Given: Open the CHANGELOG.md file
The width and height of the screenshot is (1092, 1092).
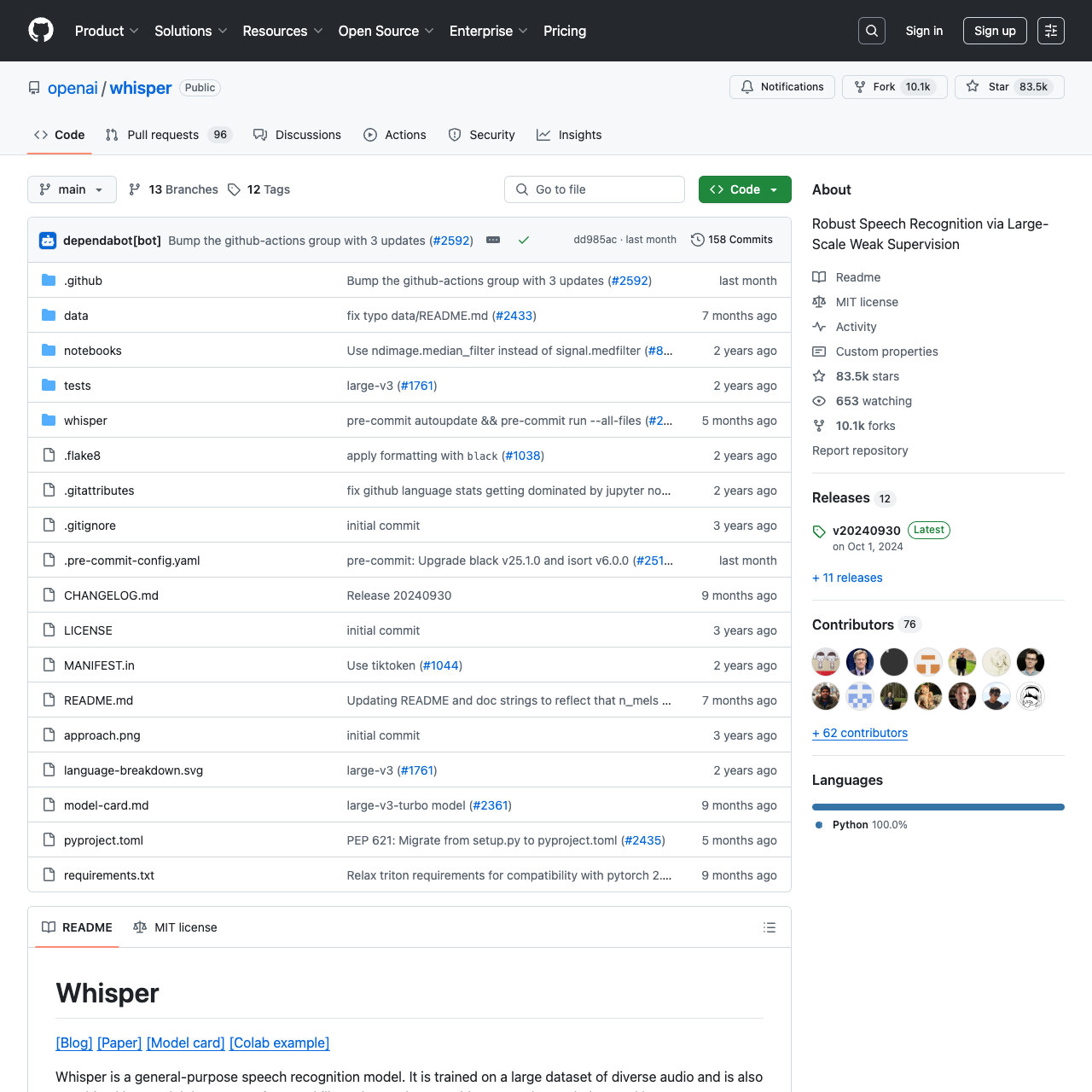Looking at the screenshot, I should click(111, 595).
